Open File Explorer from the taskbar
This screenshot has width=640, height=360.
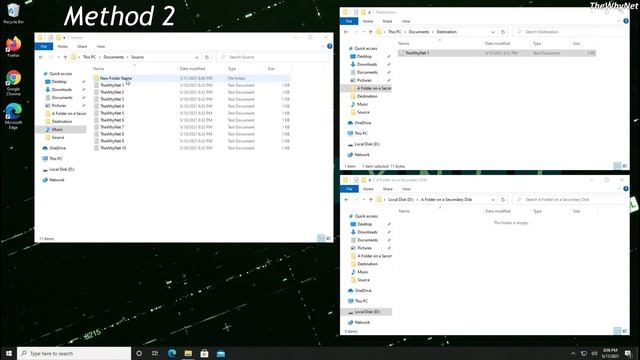coord(188,353)
